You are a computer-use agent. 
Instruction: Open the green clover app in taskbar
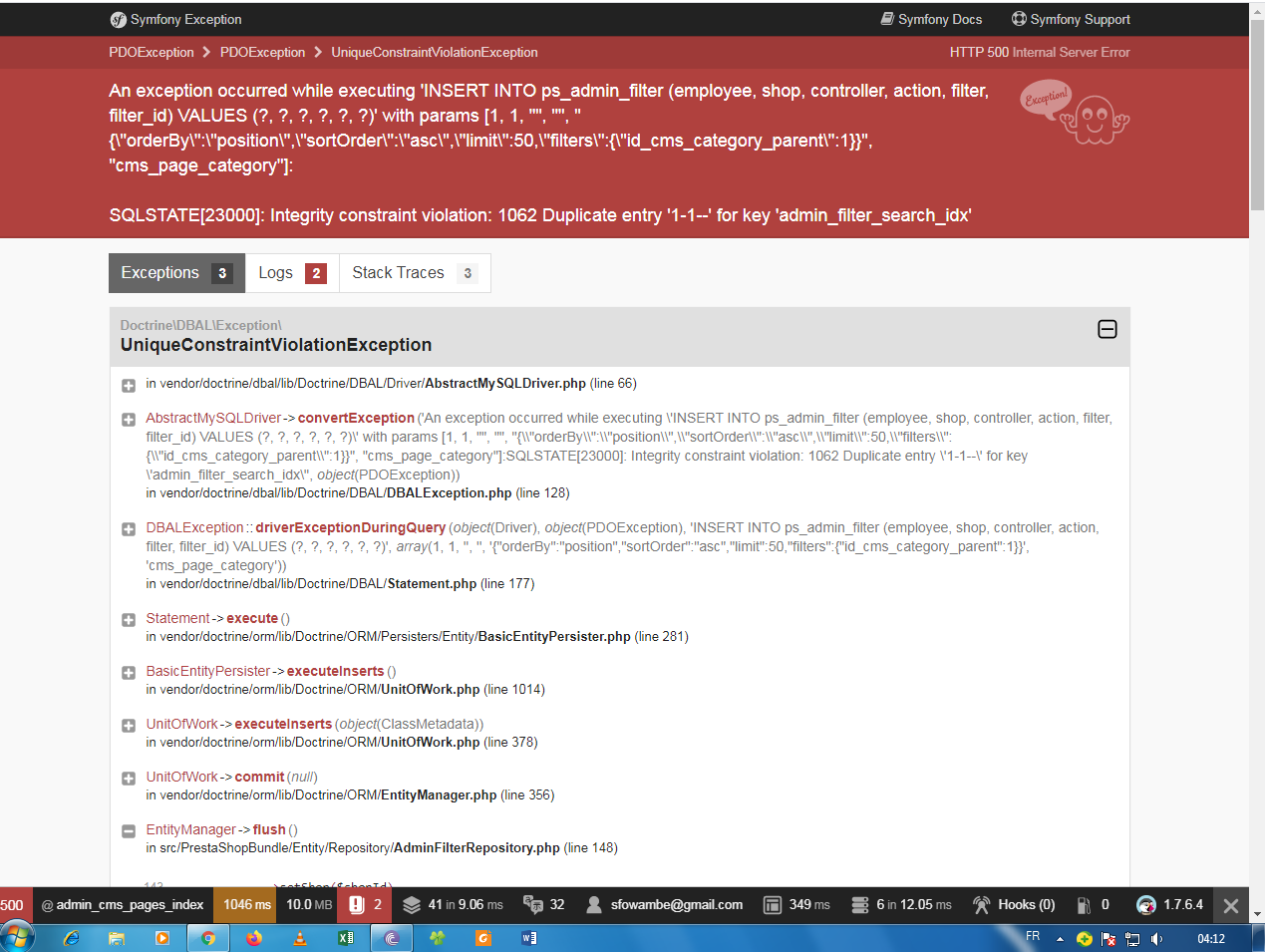tap(438, 938)
